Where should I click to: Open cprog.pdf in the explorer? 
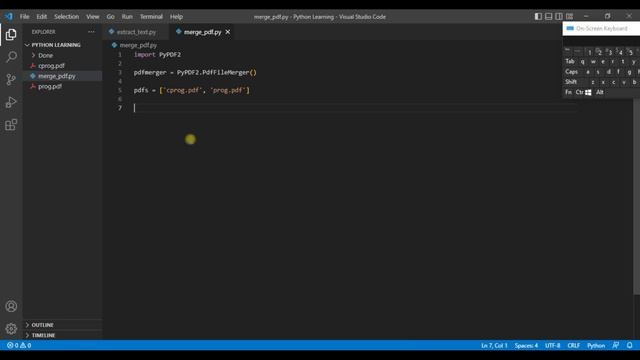[51, 66]
